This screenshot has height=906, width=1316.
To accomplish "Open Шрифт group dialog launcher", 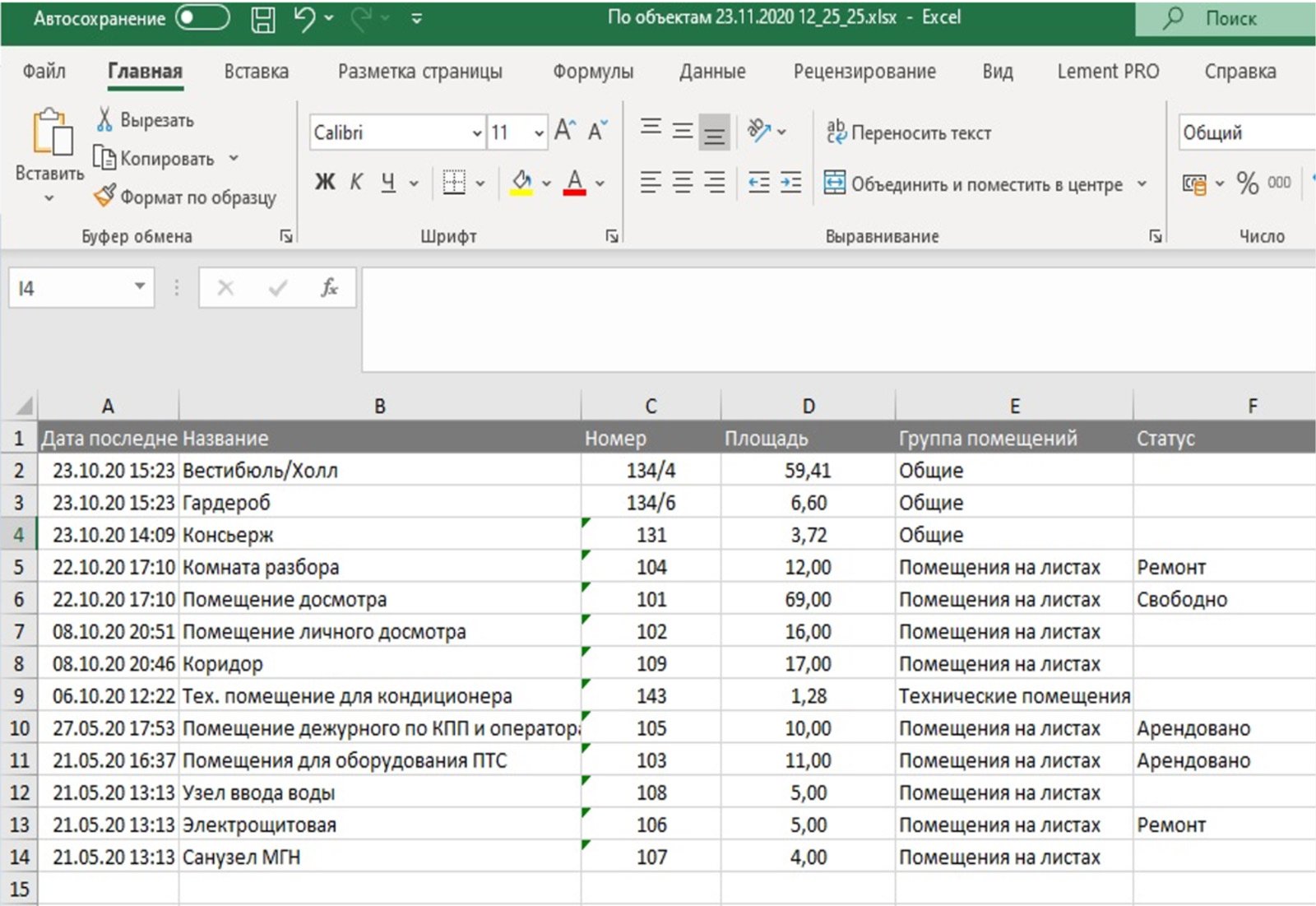I will (x=612, y=237).
